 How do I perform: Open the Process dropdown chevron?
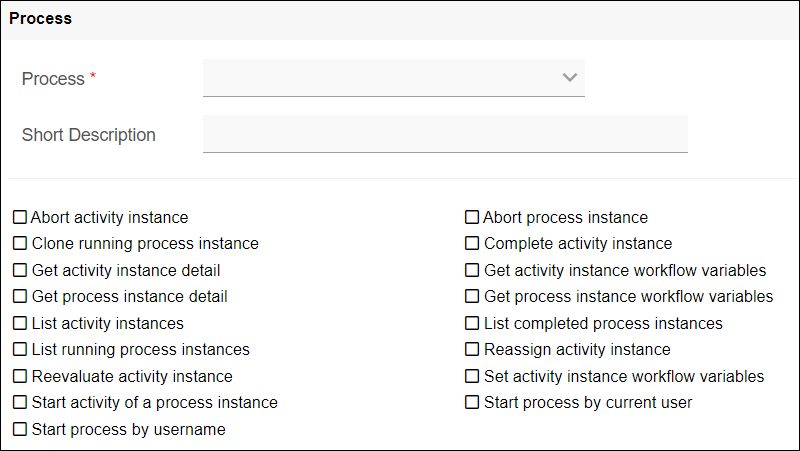[569, 78]
